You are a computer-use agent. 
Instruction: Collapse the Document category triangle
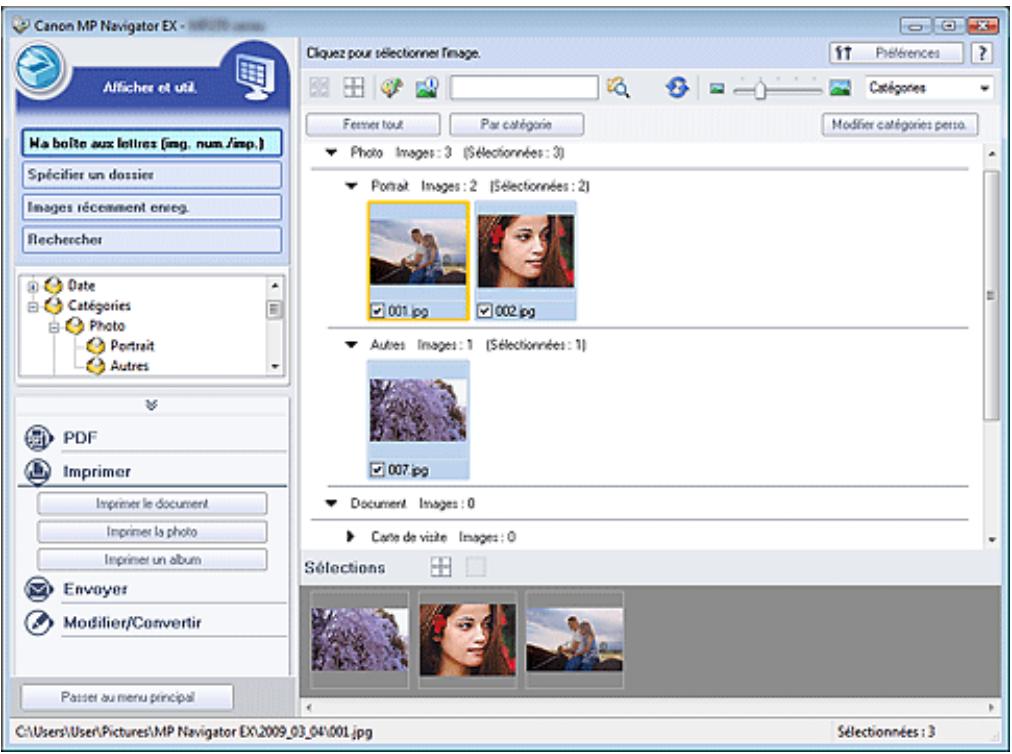(x=332, y=504)
